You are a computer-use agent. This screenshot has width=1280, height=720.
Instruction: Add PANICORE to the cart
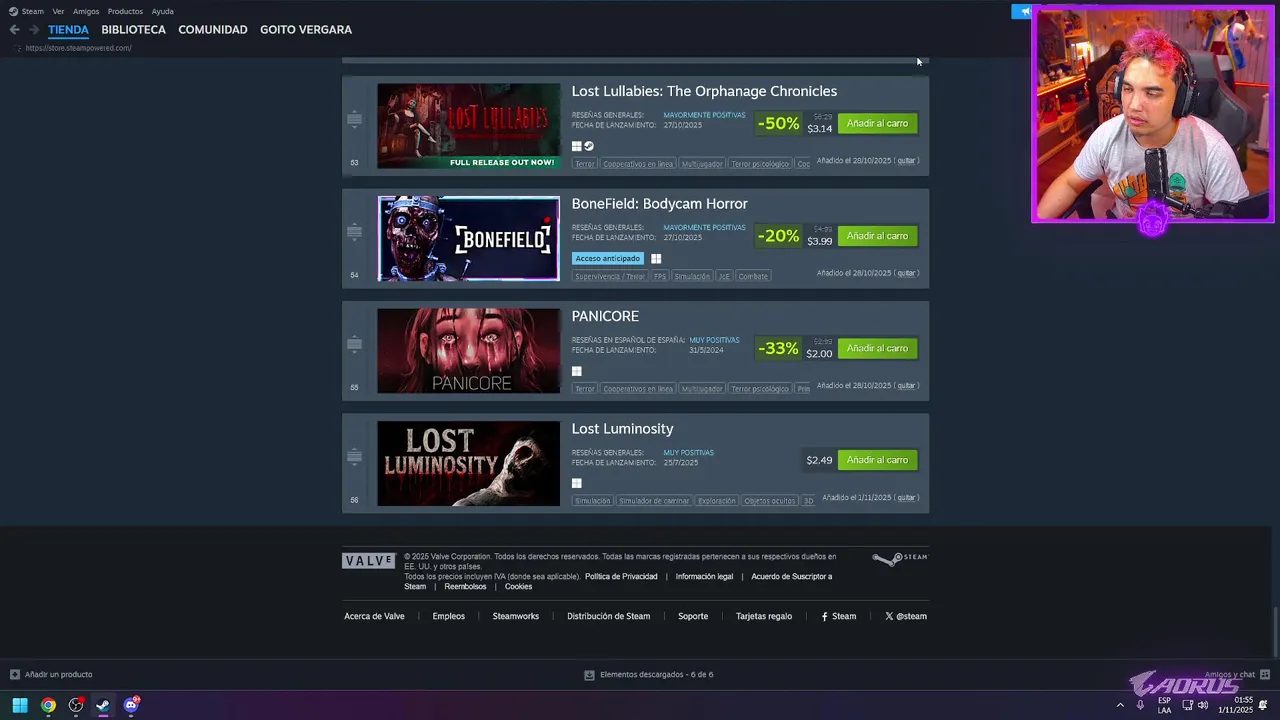[877, 348]
